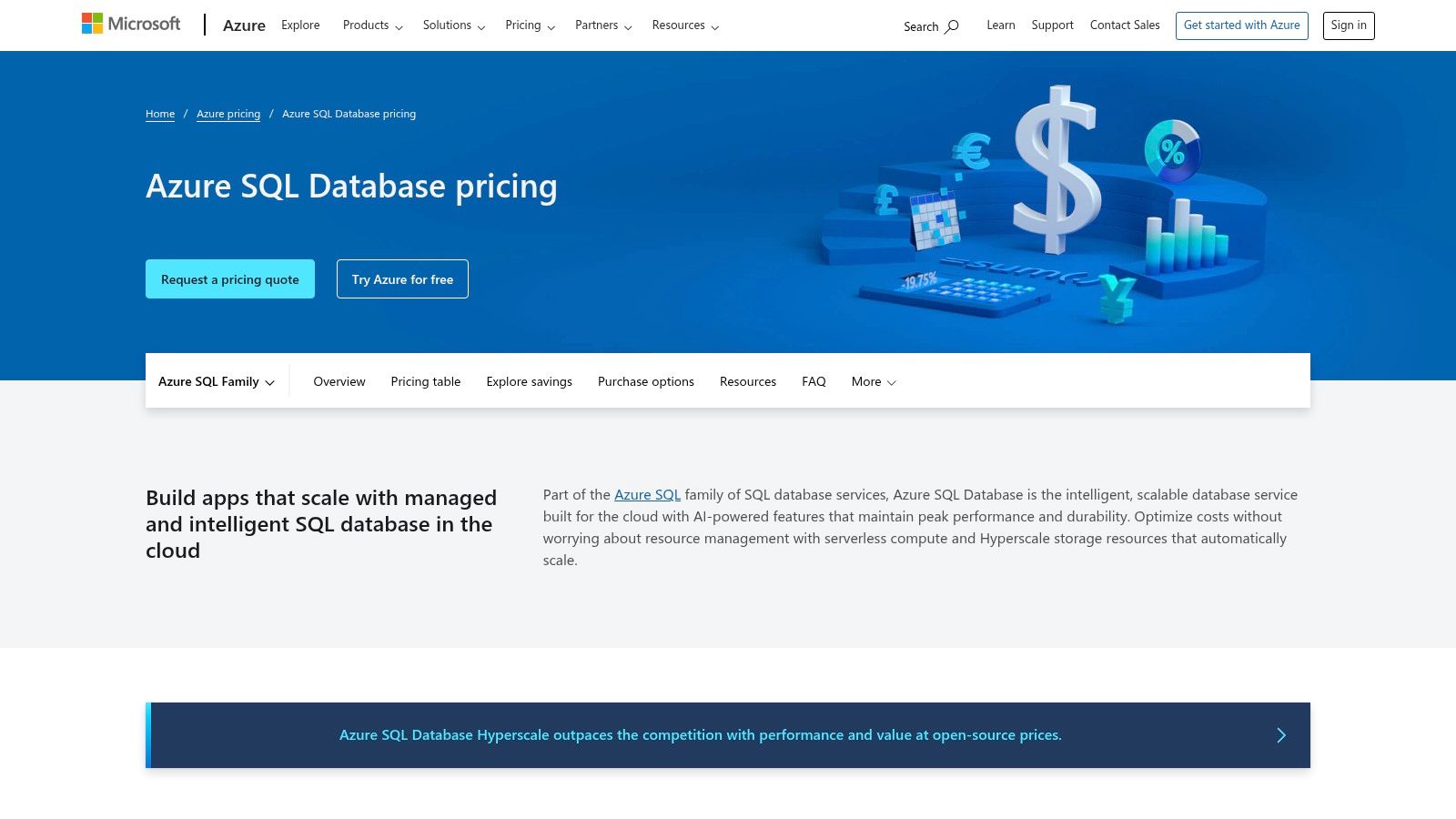Click the 'Build apps that scale' heading

(321, 524)
